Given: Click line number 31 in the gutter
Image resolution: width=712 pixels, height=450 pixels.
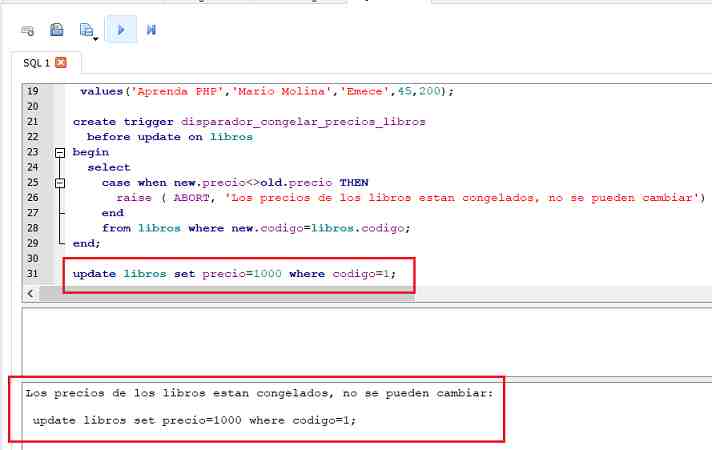Looking at the screenshot, I should pos(33,274).
